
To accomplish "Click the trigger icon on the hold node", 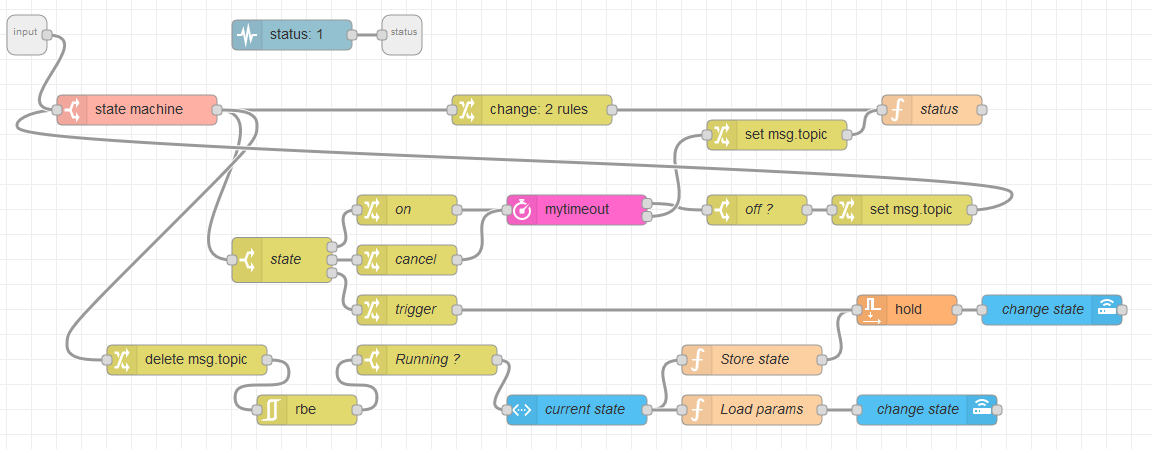I will (x=872, y=310).
